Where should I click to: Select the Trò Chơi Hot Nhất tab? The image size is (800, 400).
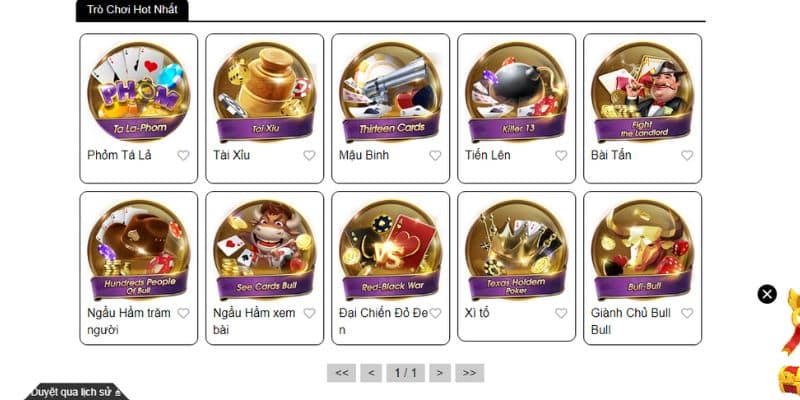(132, 10)
